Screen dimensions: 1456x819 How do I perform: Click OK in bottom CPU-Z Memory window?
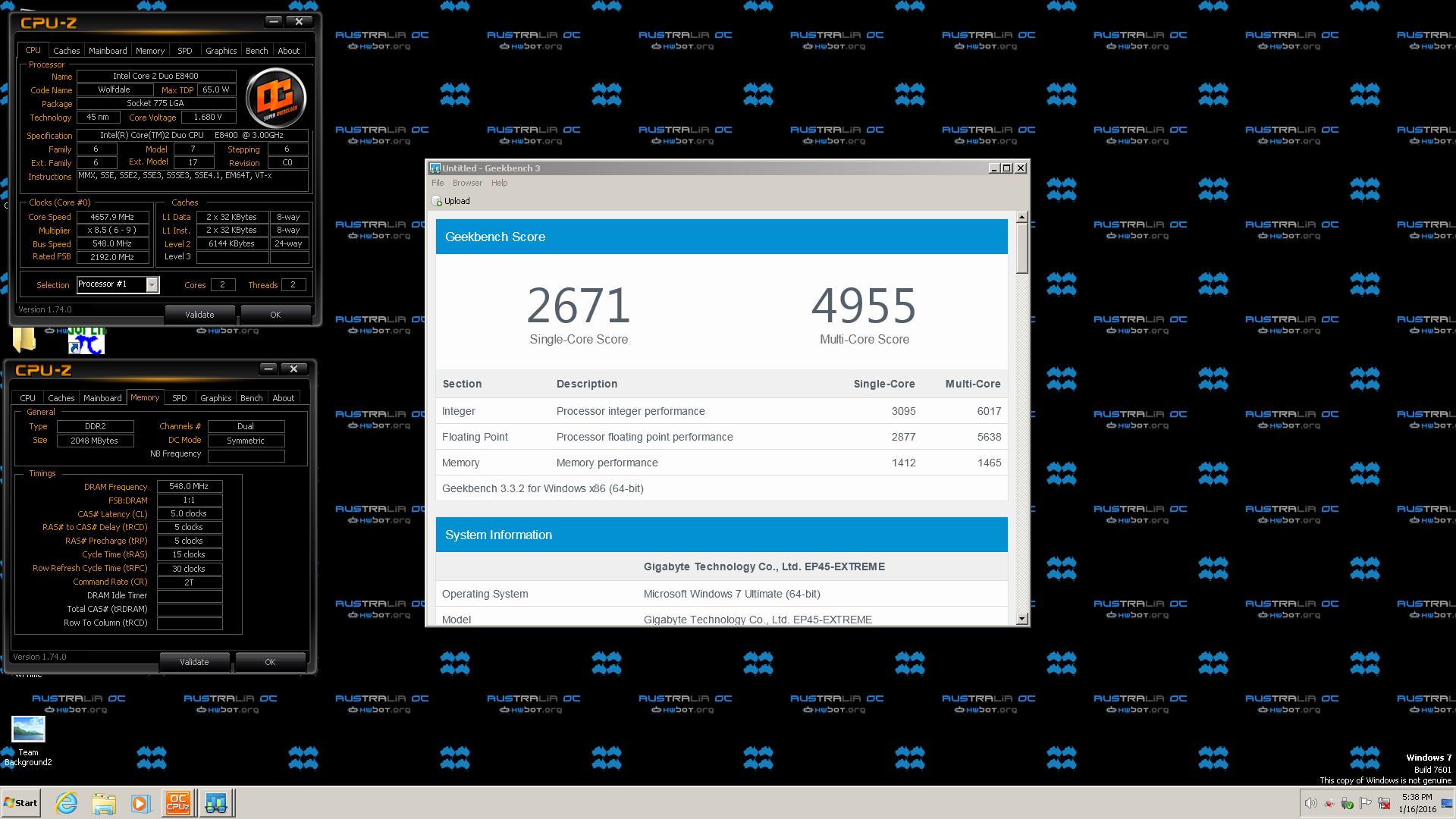[270, 662]
